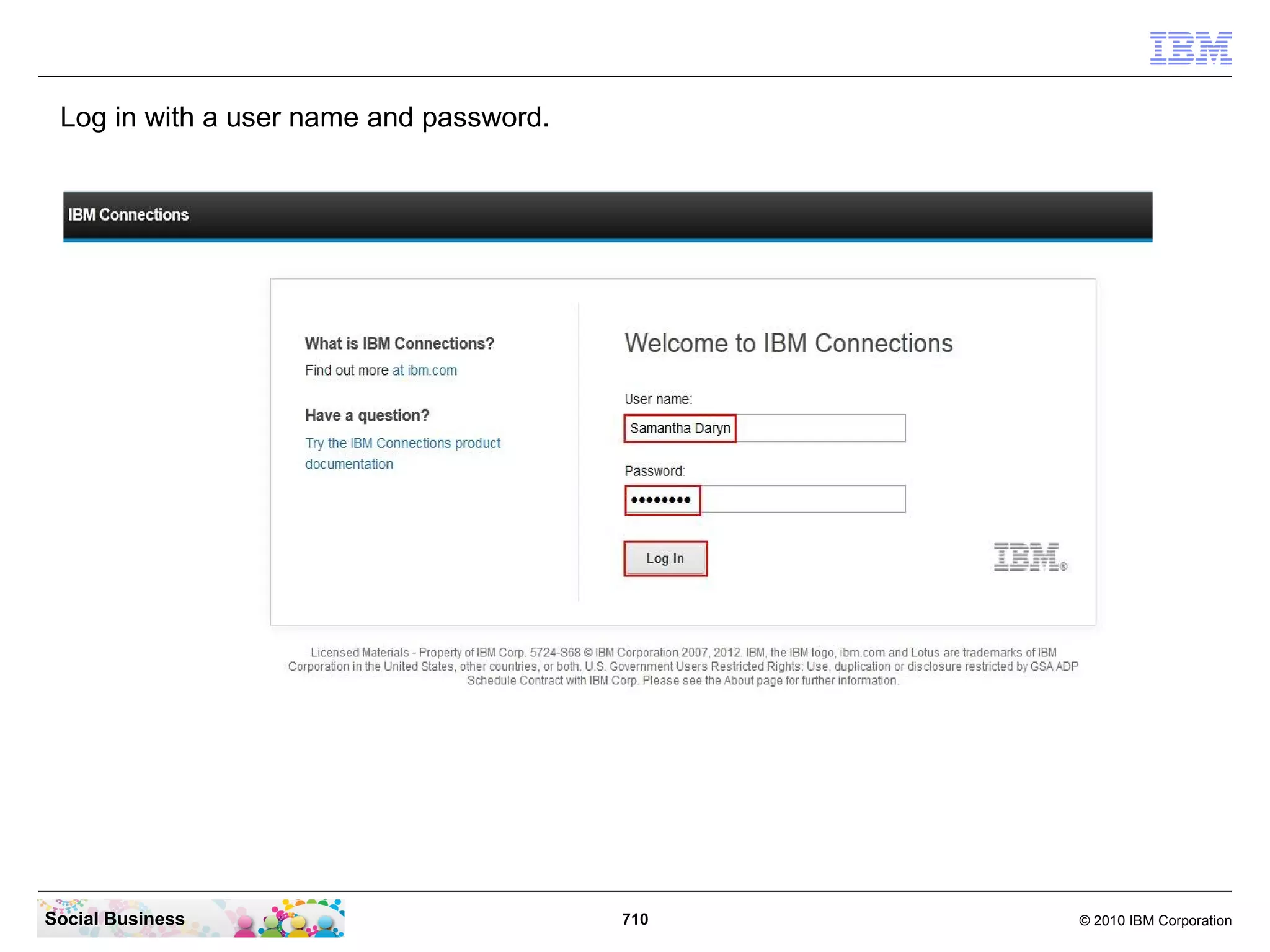Click the 'Log in with a user name and password.' title

304,118
